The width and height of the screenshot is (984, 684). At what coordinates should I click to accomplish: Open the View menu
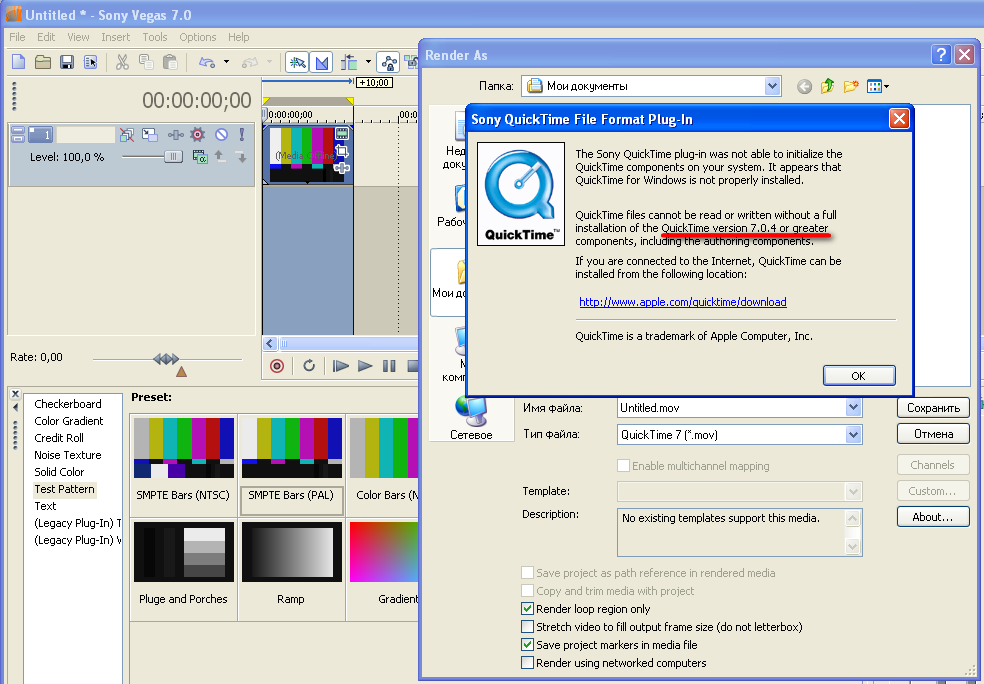pyautogui.click(x=78, y=37)
